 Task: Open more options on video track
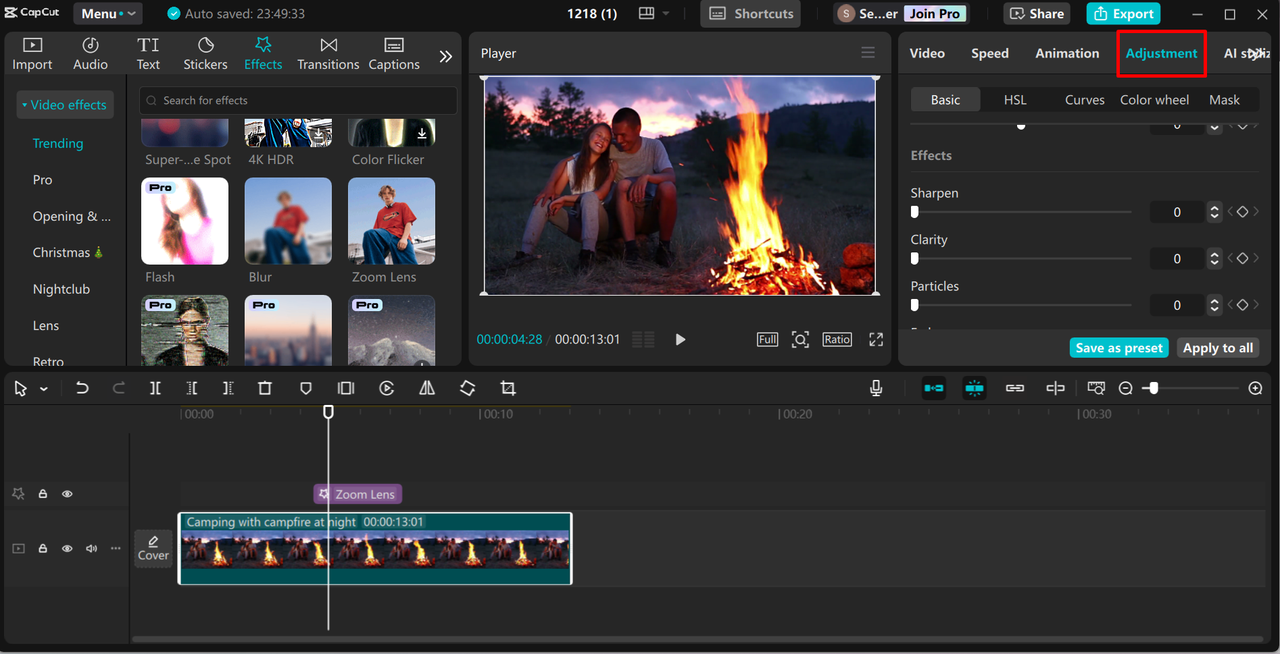tap(115, 549)
